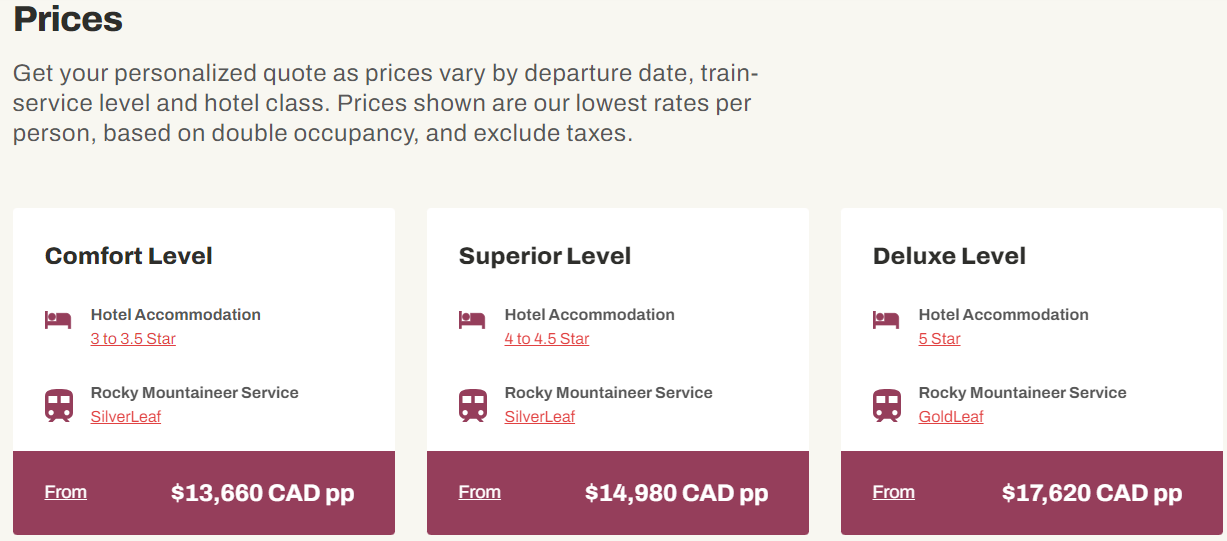This screenshot has height=541, width=1227.
Task: Click the bed icon in Comfort Level card
Action: (x=58, y=320)
